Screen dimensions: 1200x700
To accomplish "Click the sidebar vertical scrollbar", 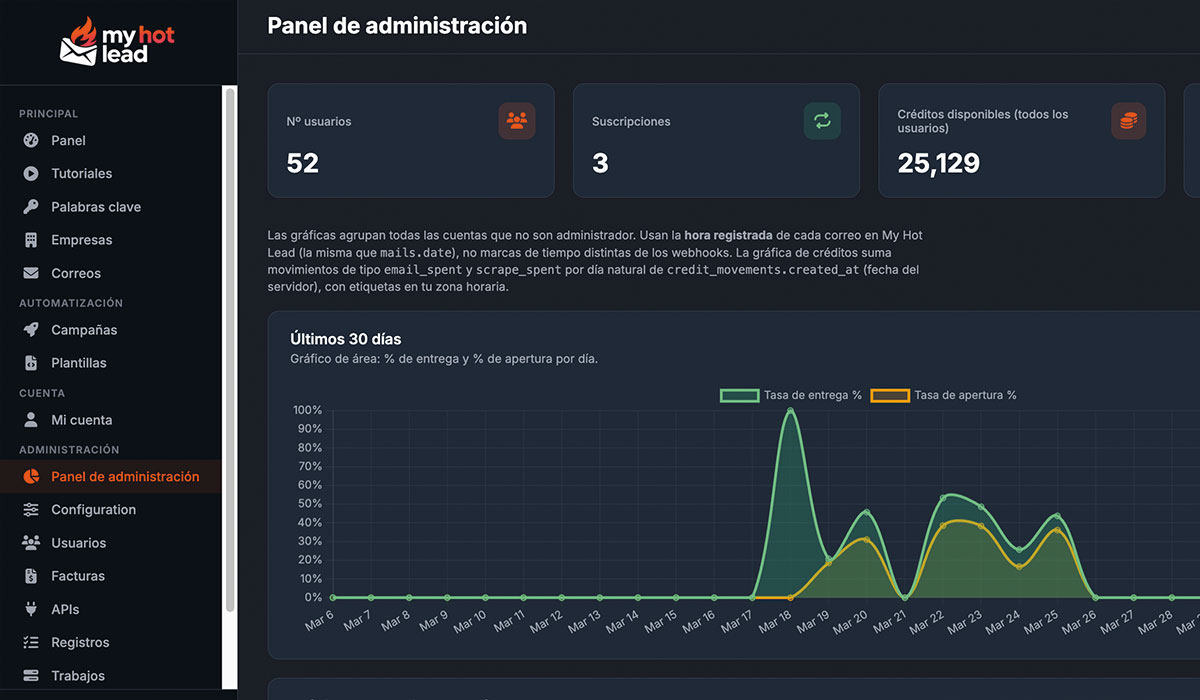I will pos(230,350).
